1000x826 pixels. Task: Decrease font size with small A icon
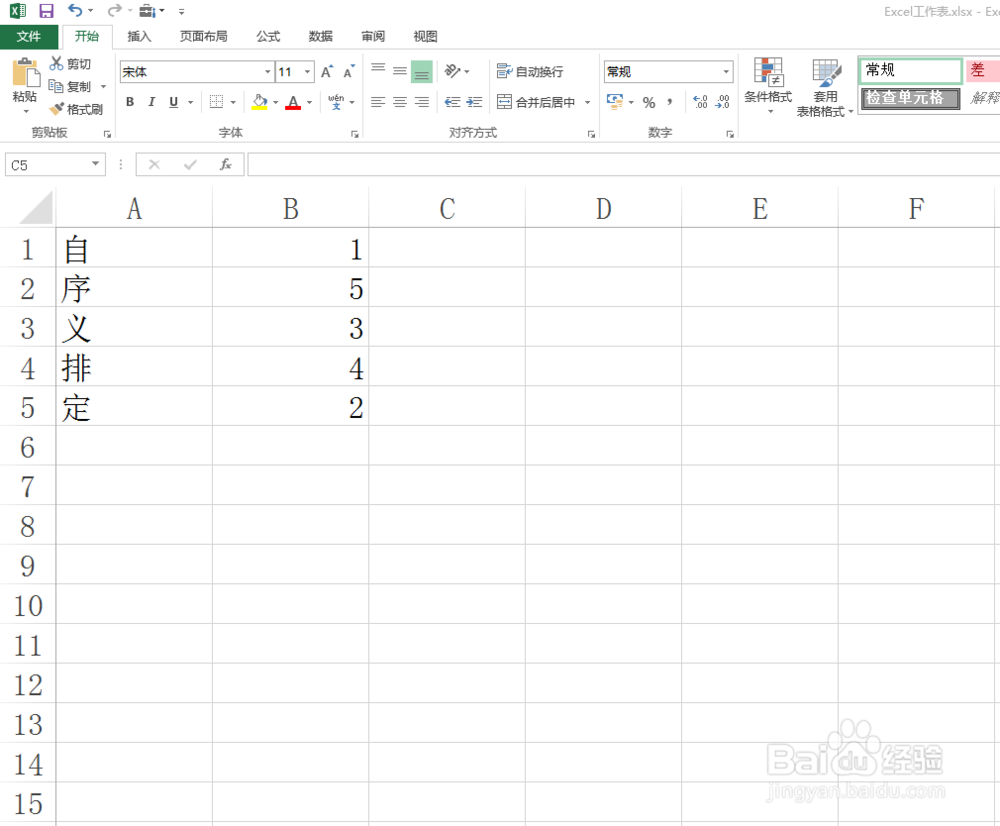tap(348, 71)
